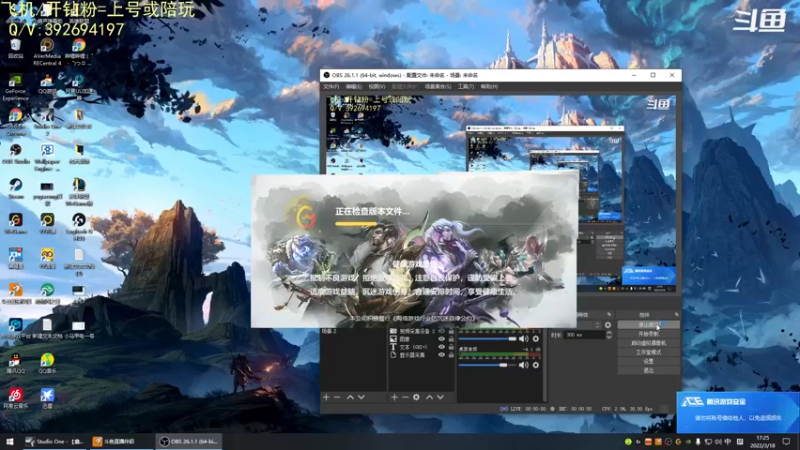This screenshot has height=450, width=800.
Task: Open the transition properties gear icon
Action: [608, 325]
